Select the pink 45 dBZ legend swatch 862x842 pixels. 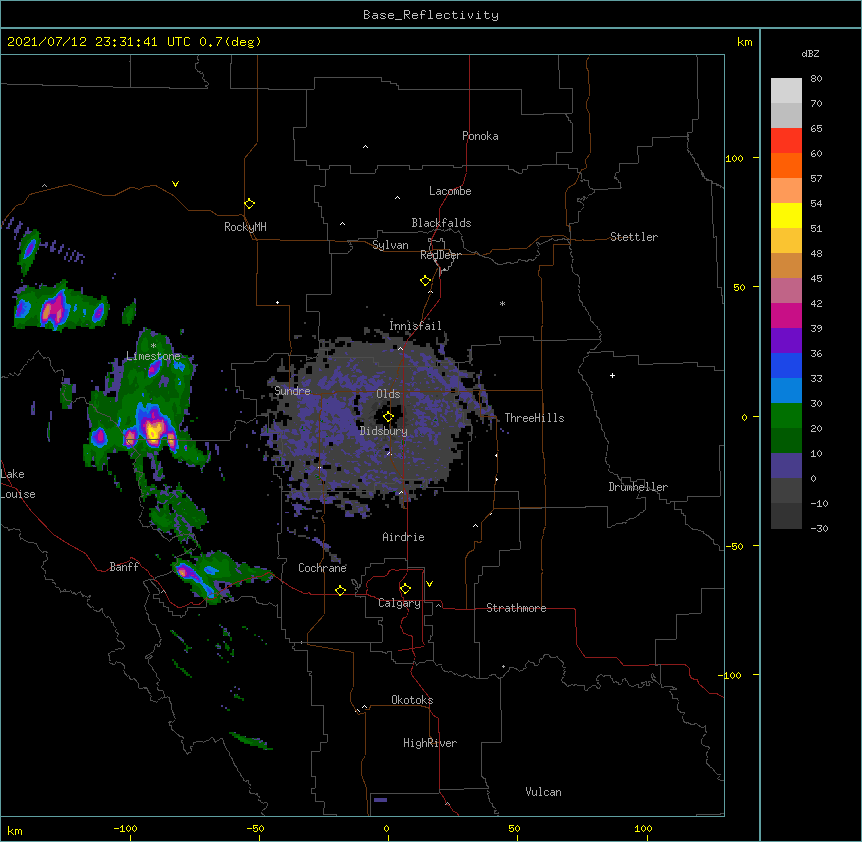point(786,290)
